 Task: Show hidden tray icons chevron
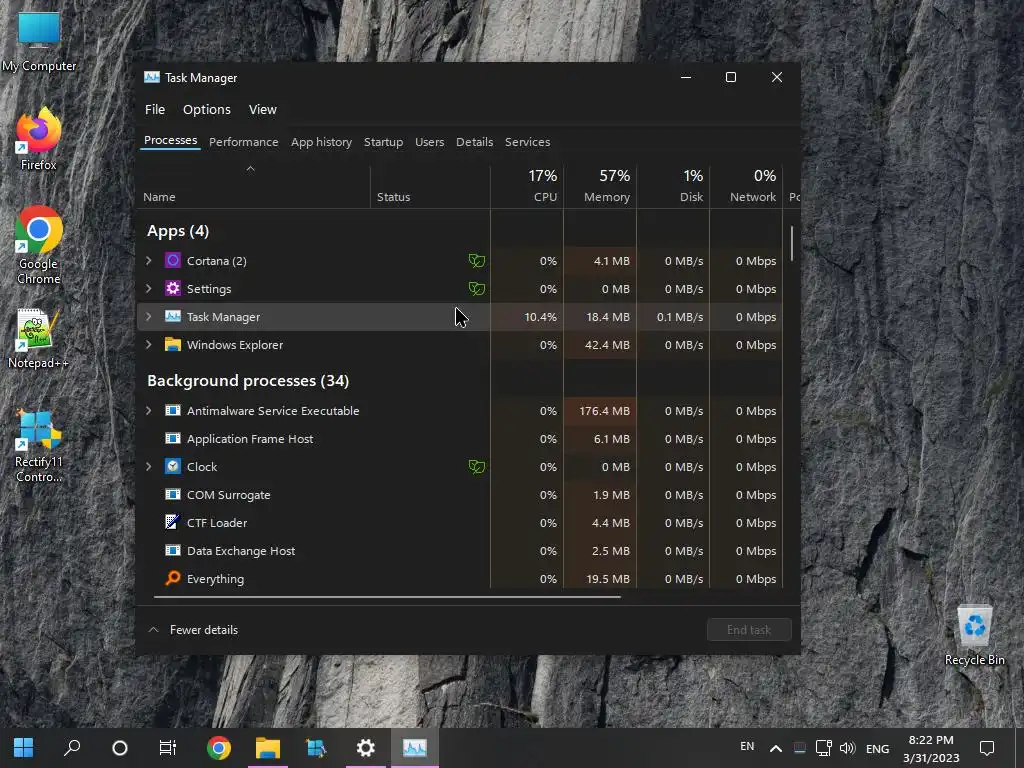click(x=776, y=748)
